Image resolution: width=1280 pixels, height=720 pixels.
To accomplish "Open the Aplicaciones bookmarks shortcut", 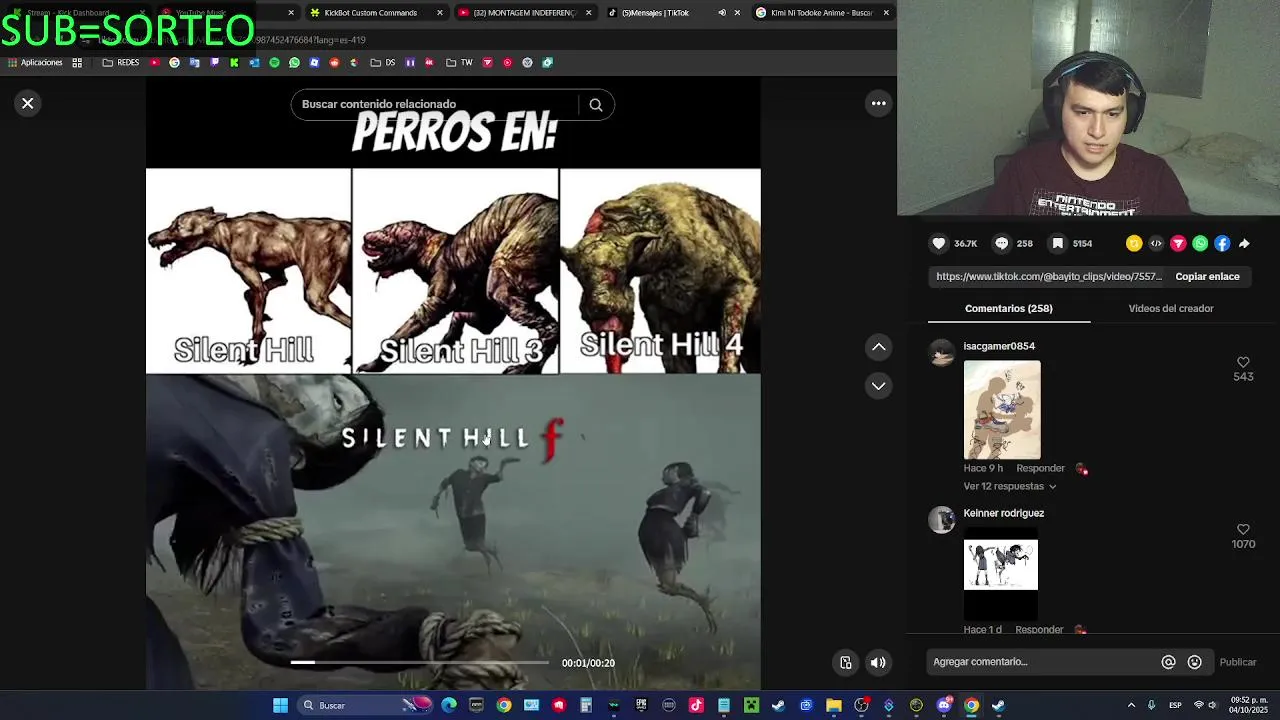I will coord(35,62).
